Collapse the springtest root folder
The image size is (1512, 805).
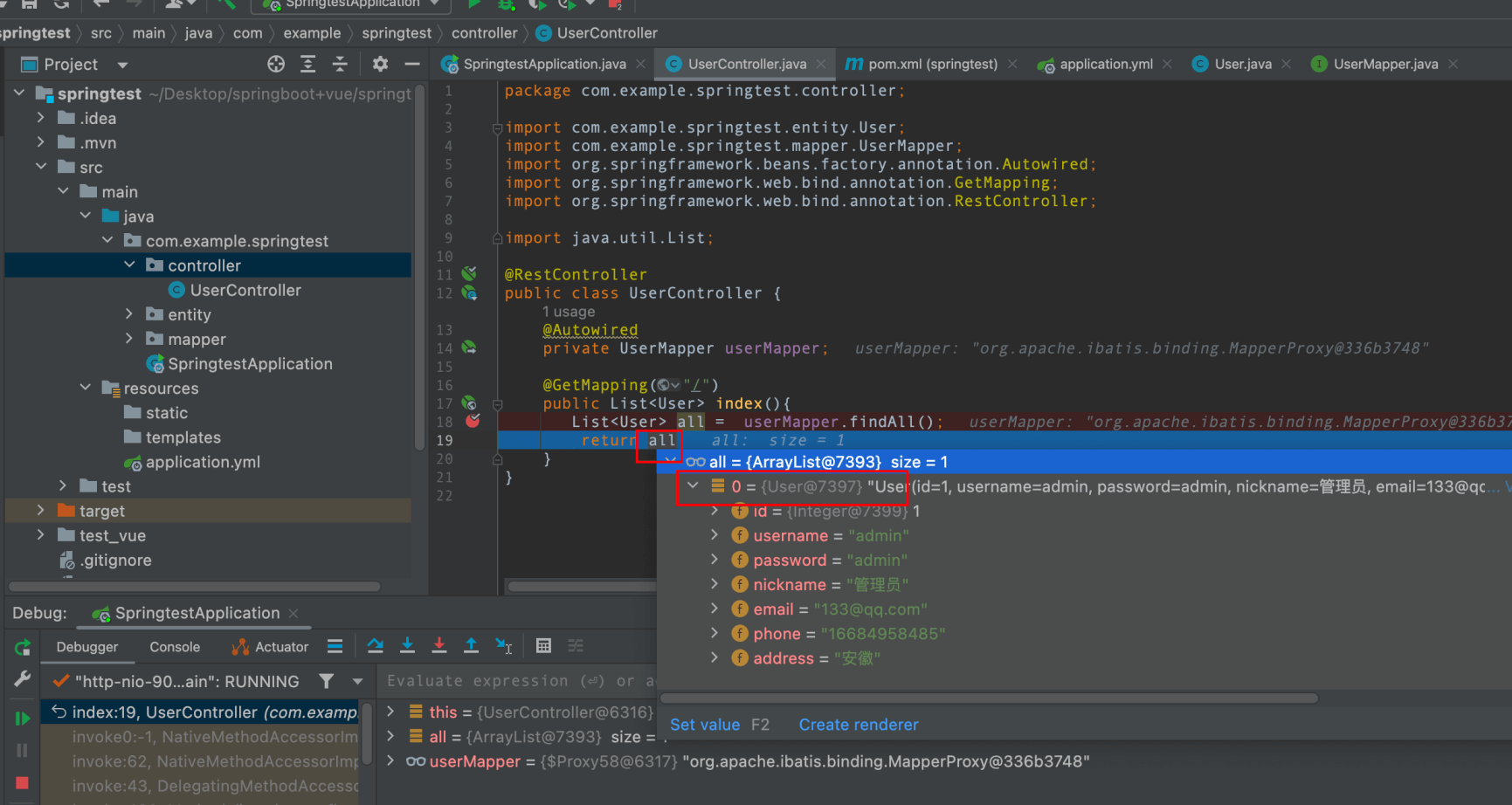pos(19,93)
